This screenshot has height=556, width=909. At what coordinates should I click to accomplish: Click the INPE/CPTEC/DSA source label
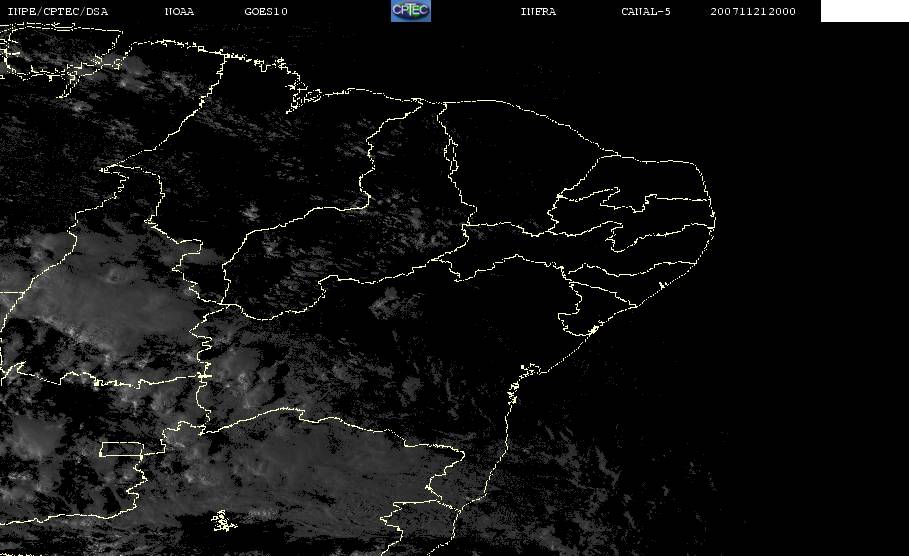click(x=57, y=12)
